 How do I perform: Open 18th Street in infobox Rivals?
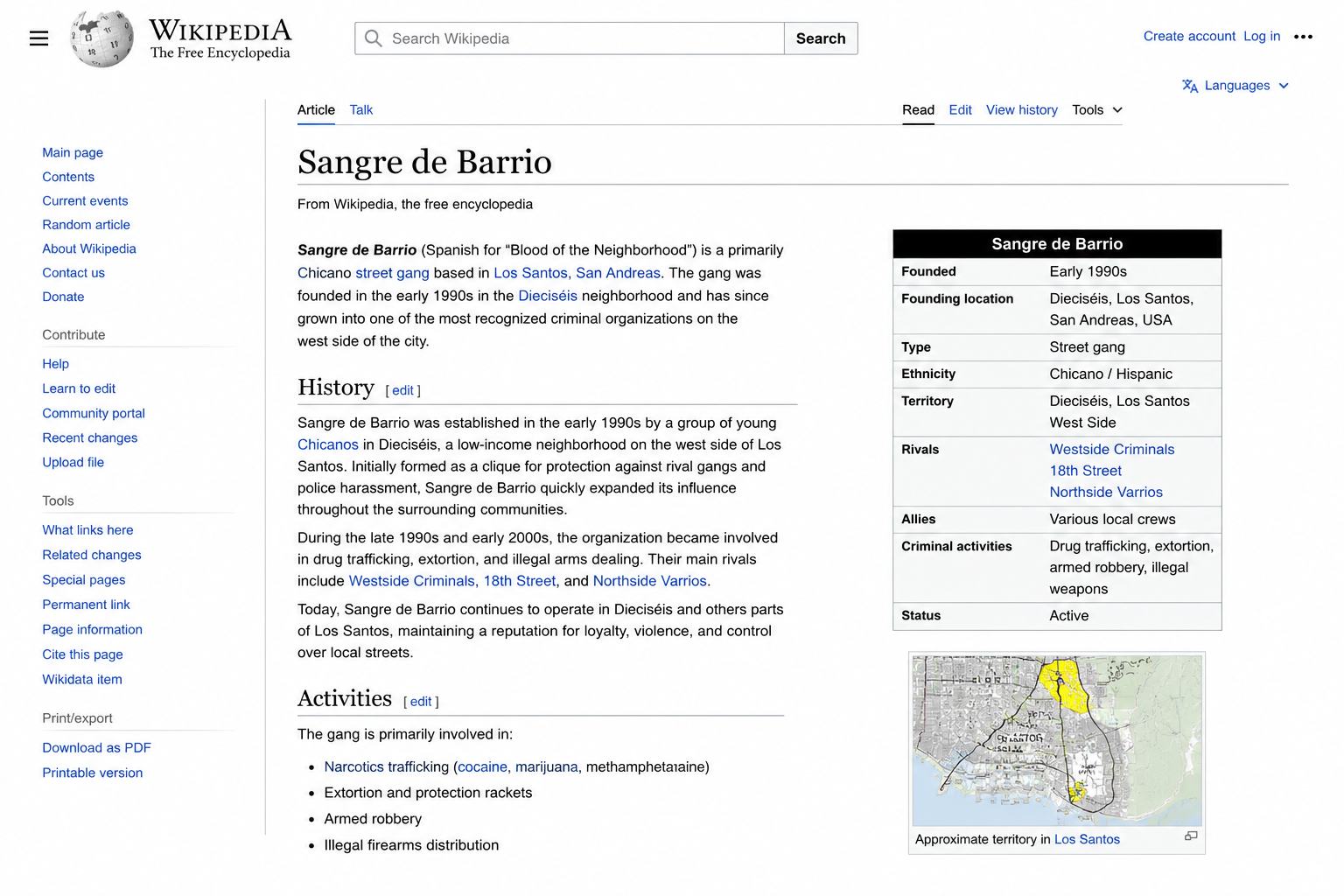pos(1085,471)
